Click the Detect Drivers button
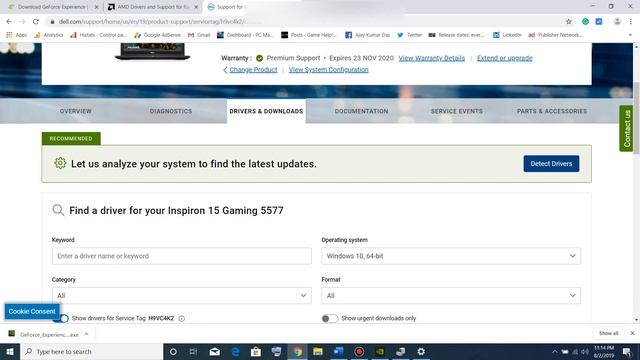The image size is (640, 360). (x=551, y=164)
